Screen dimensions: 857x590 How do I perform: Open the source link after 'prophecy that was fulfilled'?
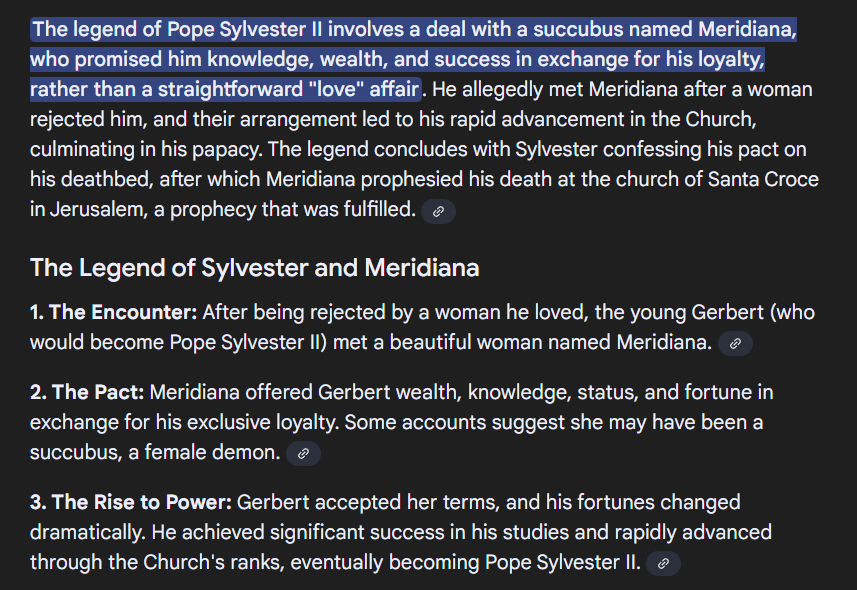click(438, 212)
